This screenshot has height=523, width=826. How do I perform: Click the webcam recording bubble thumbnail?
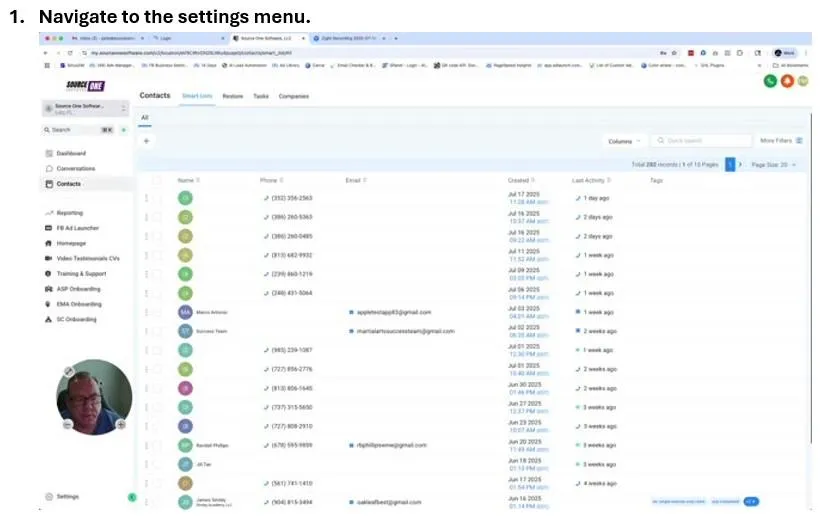click(94, 397)
